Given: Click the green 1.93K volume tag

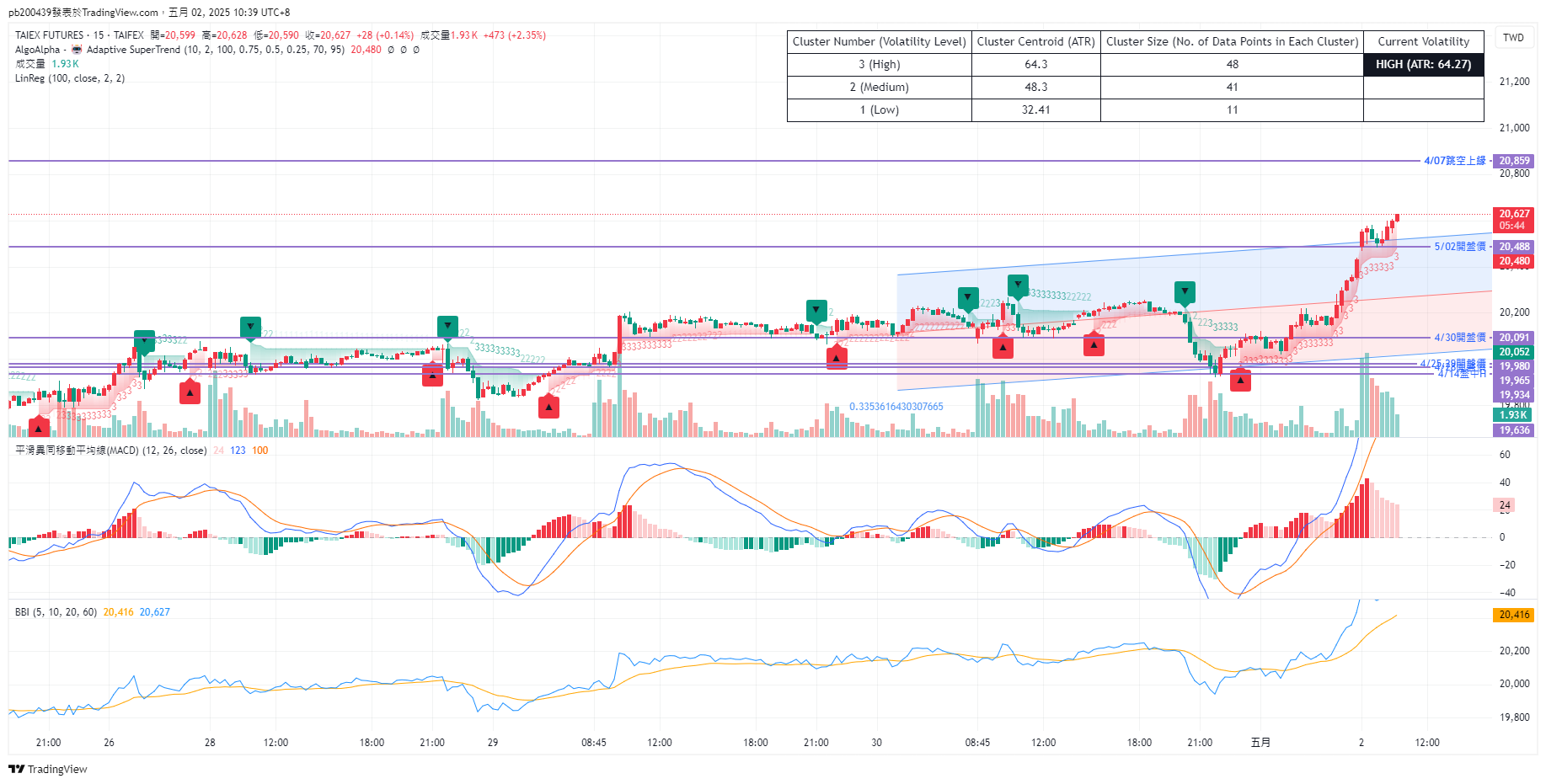Looking at the screenshot, I should (1514, 415).
